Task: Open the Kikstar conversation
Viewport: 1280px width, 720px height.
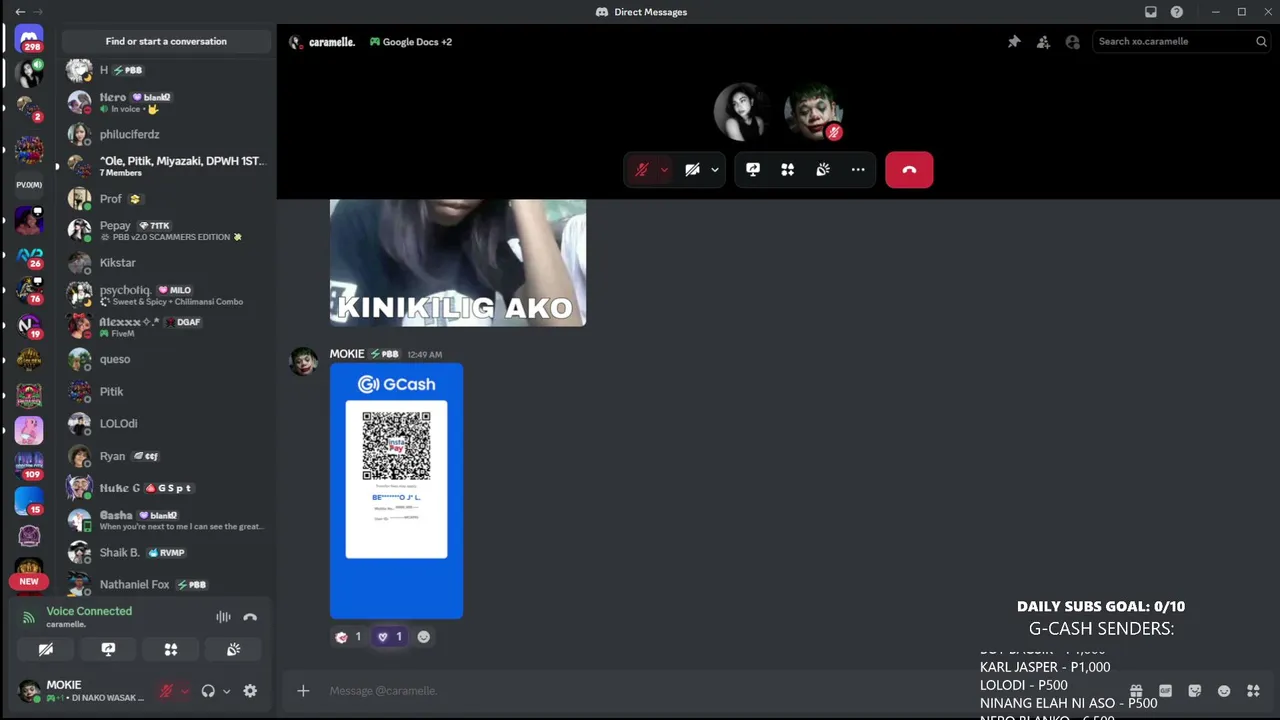Action: point(166,263)
